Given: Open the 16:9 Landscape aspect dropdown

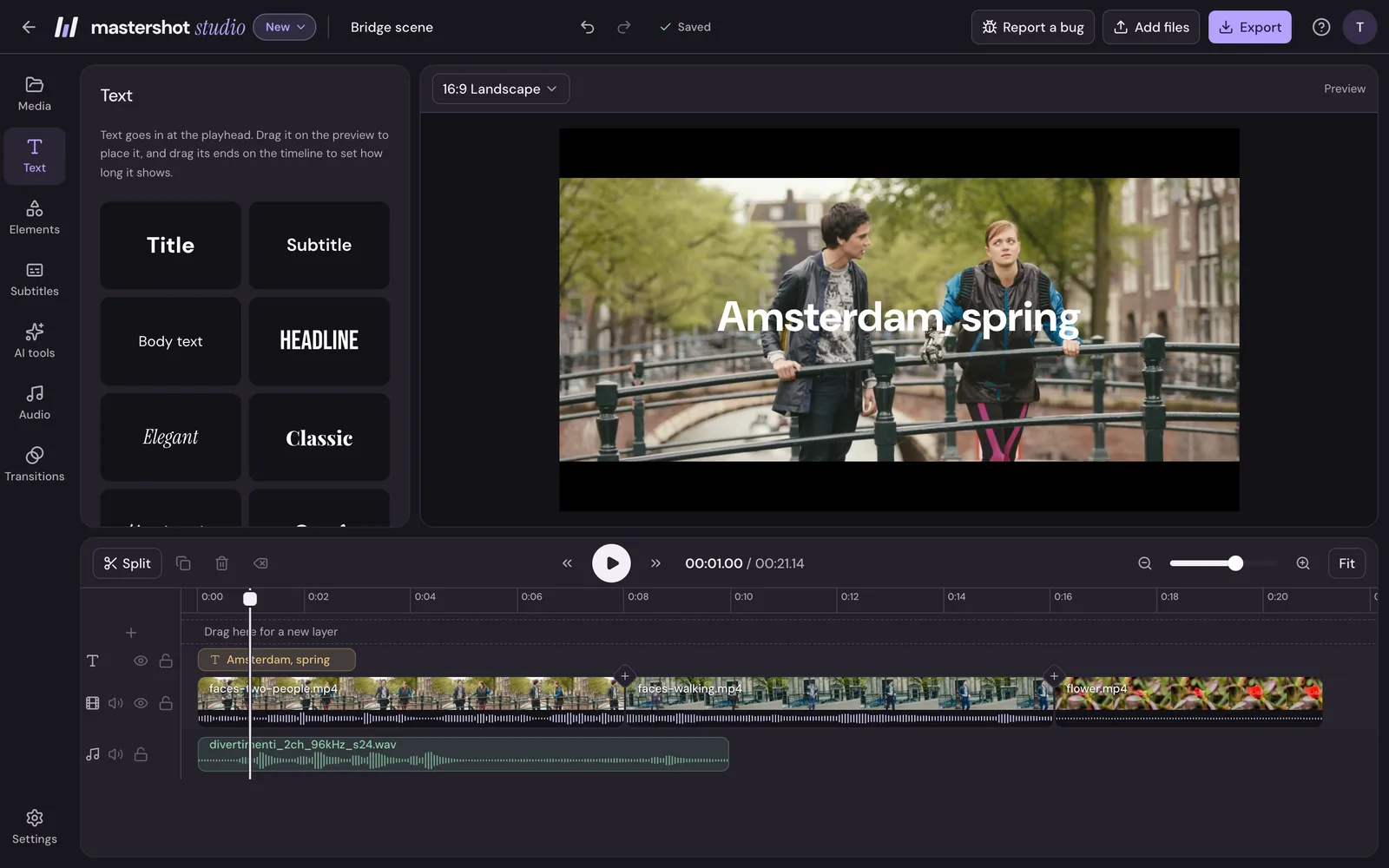Looking at the screenshot, I should click(501, 89).
